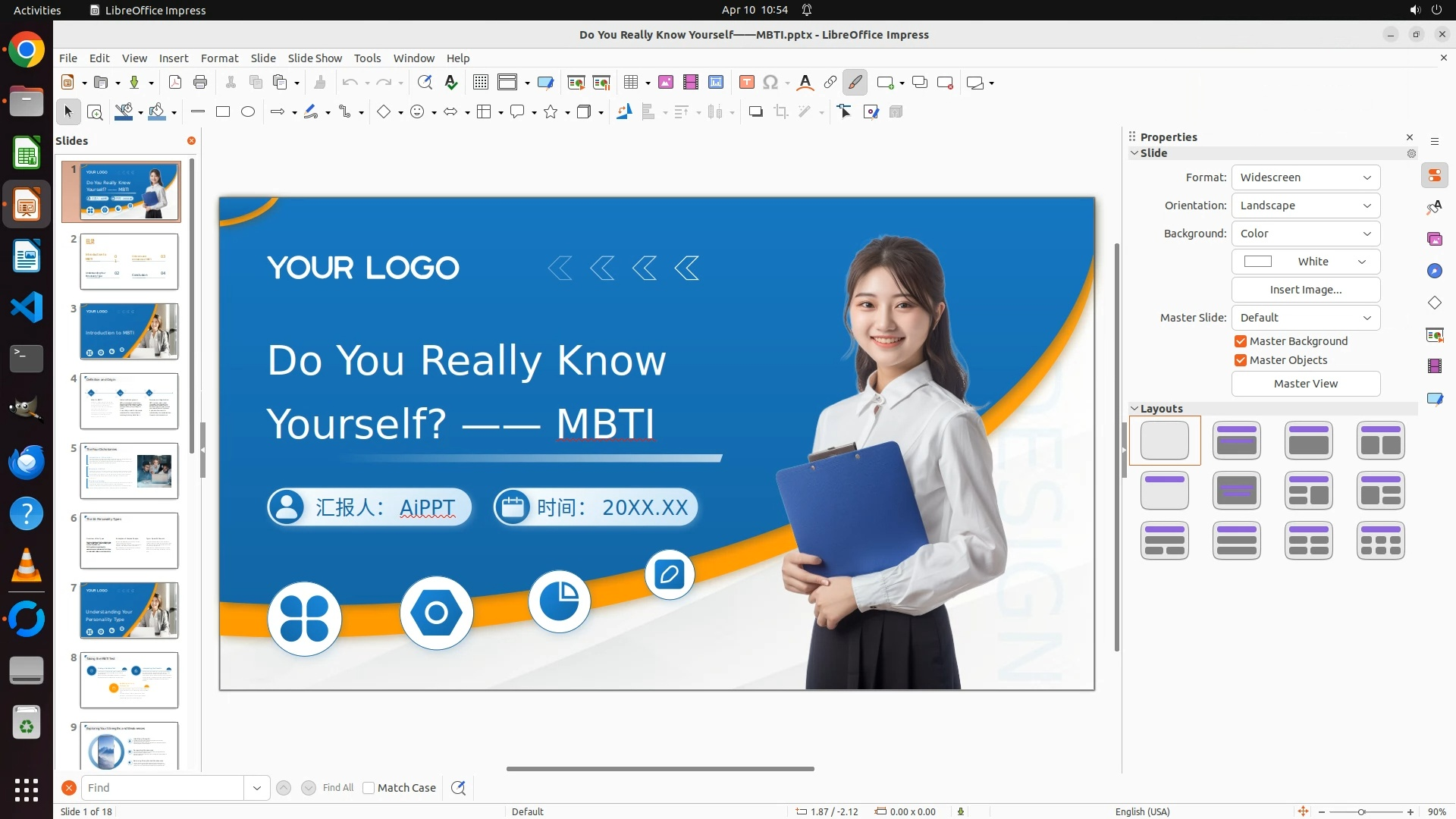Open the Orientation dropdown showing Landscape

coord(1305,206)
